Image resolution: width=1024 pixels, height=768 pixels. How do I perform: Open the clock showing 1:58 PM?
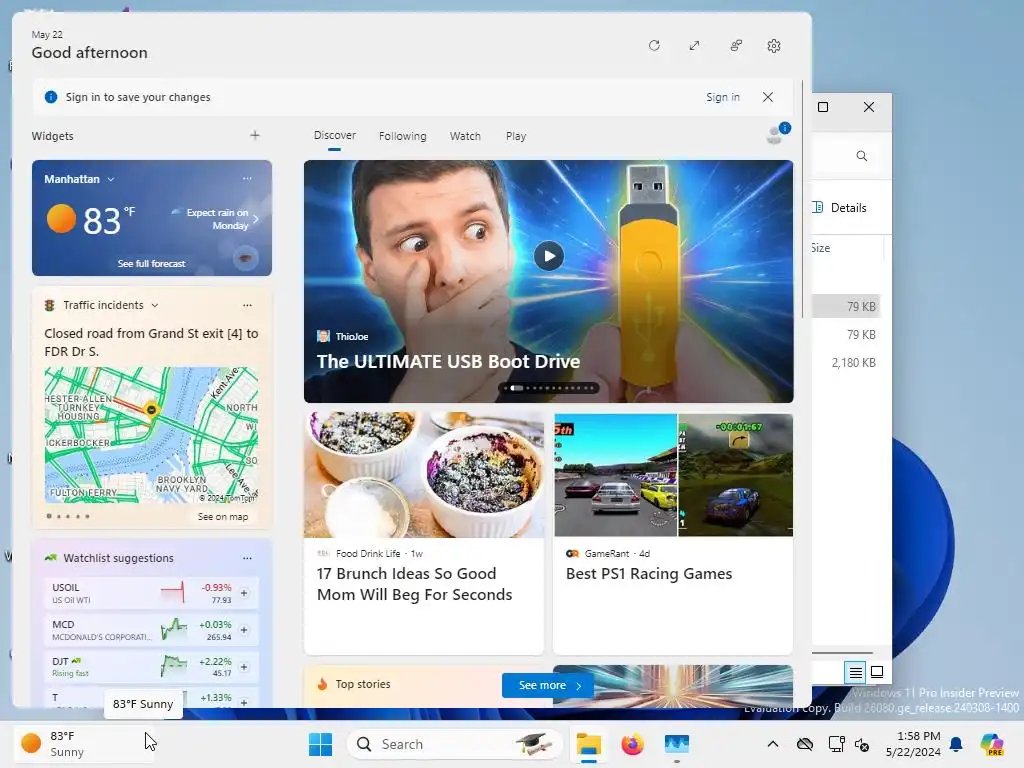coord(913,744)
